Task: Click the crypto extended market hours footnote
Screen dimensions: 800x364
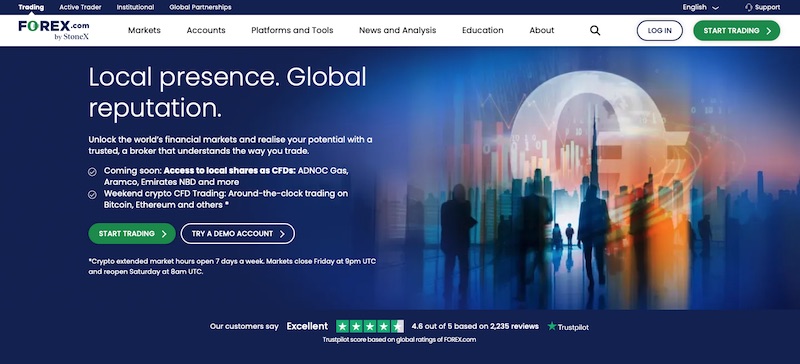Action: [x=232, y=266]
